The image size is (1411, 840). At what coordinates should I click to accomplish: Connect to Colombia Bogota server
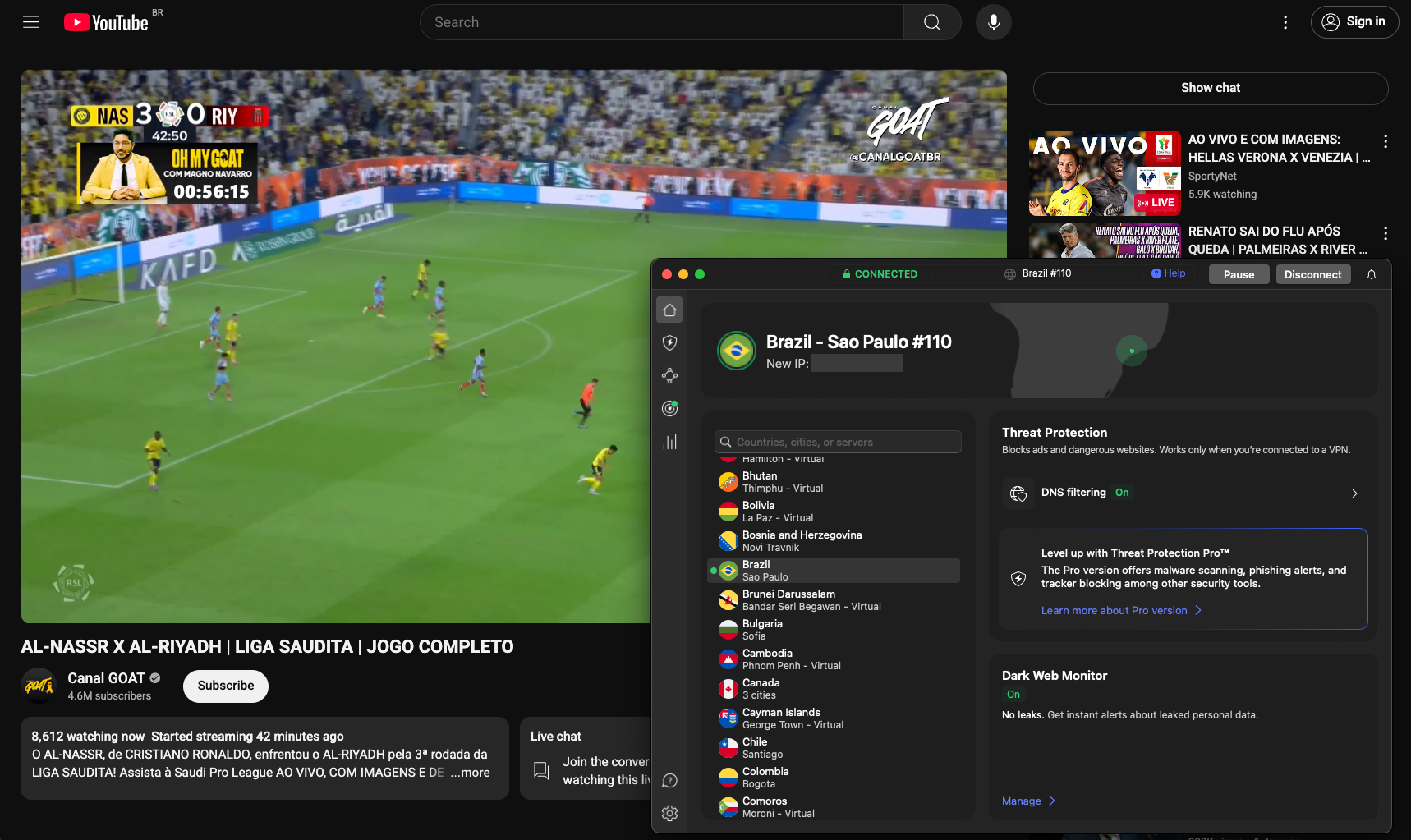click(833, 778)
